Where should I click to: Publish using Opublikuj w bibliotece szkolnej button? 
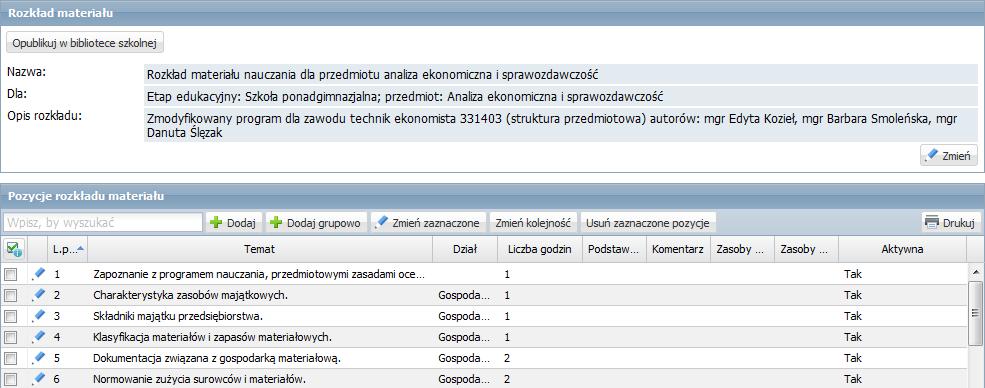(85, 43)
